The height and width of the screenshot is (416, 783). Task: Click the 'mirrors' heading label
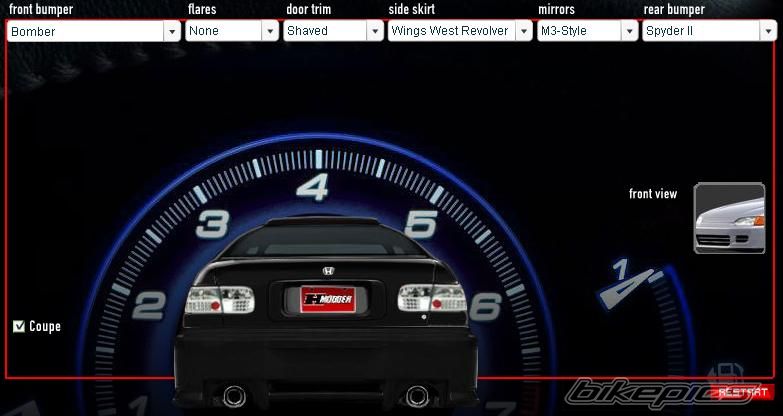pos(556,9)
